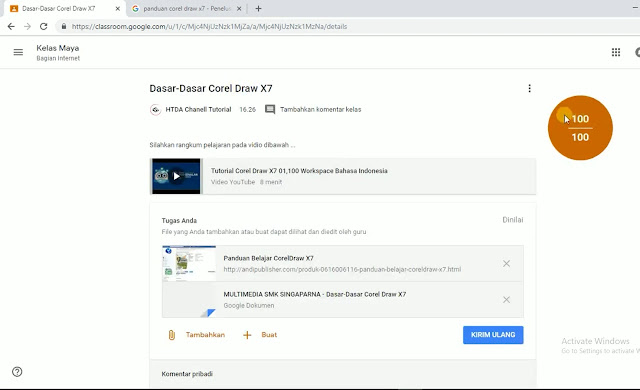Screen dimensions: 640x390
Task: Select the Dasar-Dasar Corel Draw X7 tab
Action: pos(65,9)
